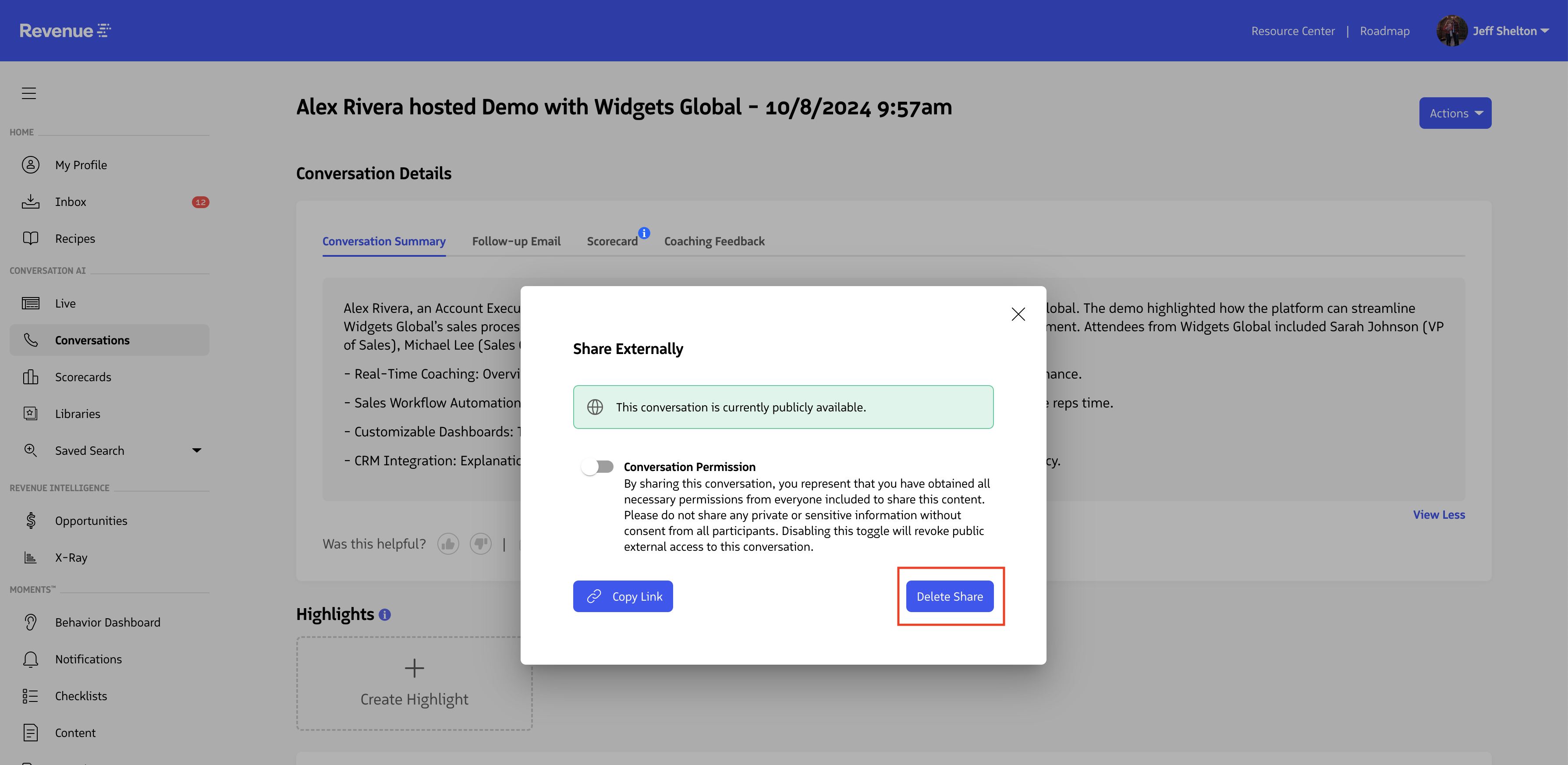This screenshot has height=765, width=1568.
Task: Open the Inbox download icon
Action: (x=30, y=202)
